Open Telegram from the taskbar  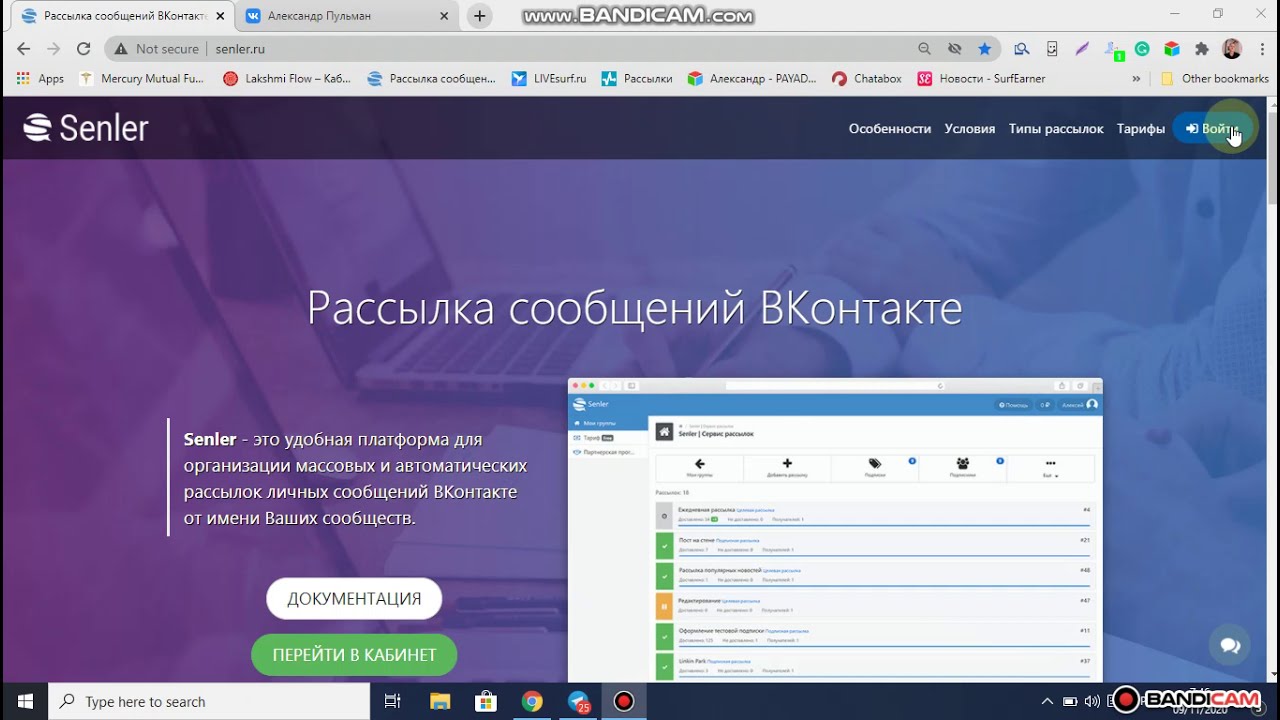578,702
